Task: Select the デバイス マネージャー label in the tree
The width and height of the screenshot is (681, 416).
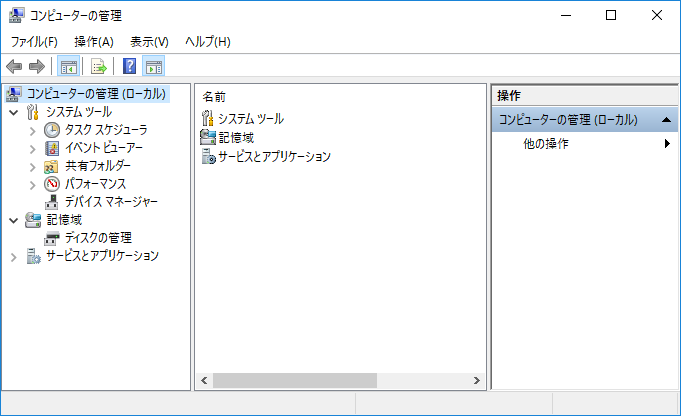Action: point(111,202)
